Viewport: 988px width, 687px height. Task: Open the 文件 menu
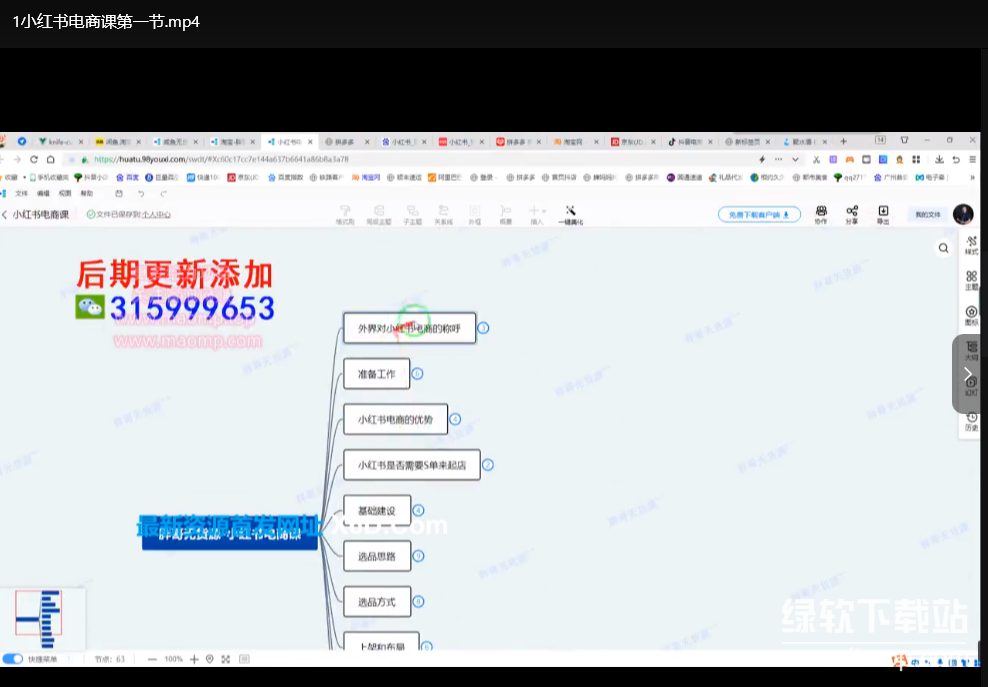click(x=21, y=193)
